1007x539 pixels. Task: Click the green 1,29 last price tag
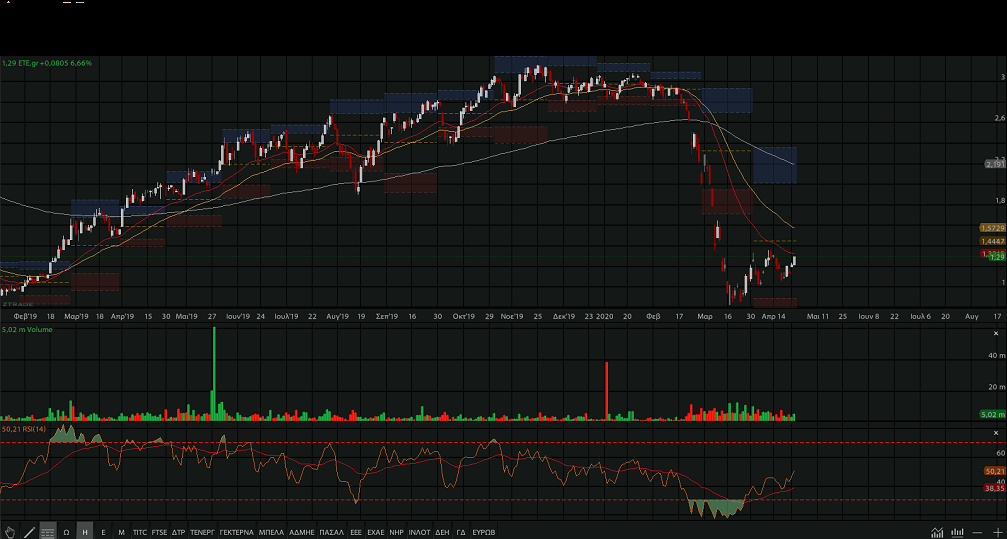997,257
